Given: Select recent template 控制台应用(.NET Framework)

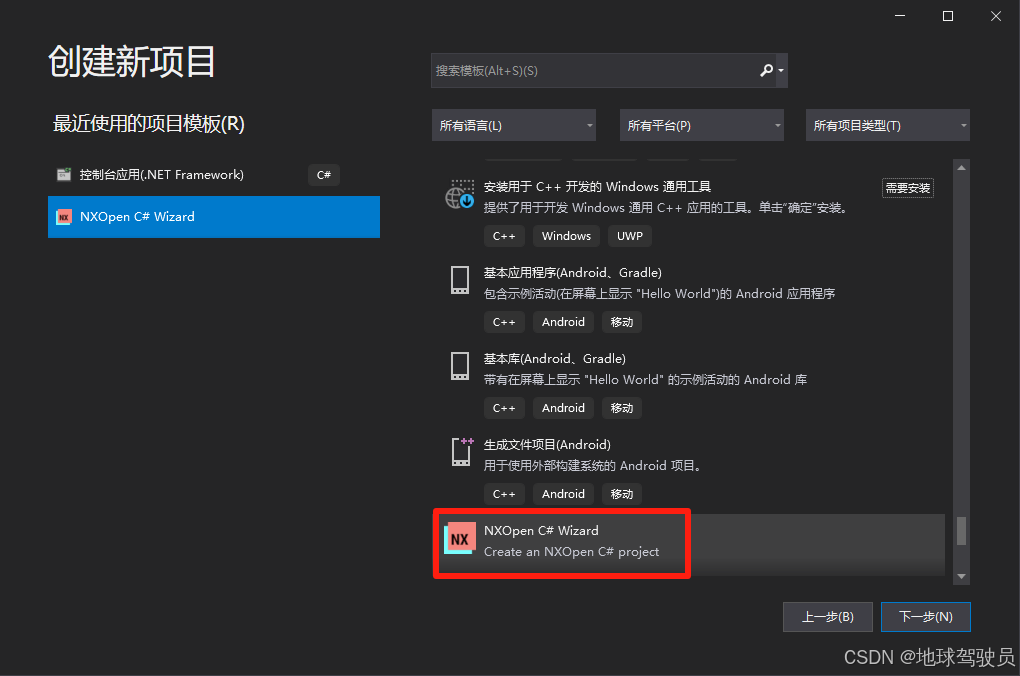Looking at the screenshot, I should pos(213,174).
